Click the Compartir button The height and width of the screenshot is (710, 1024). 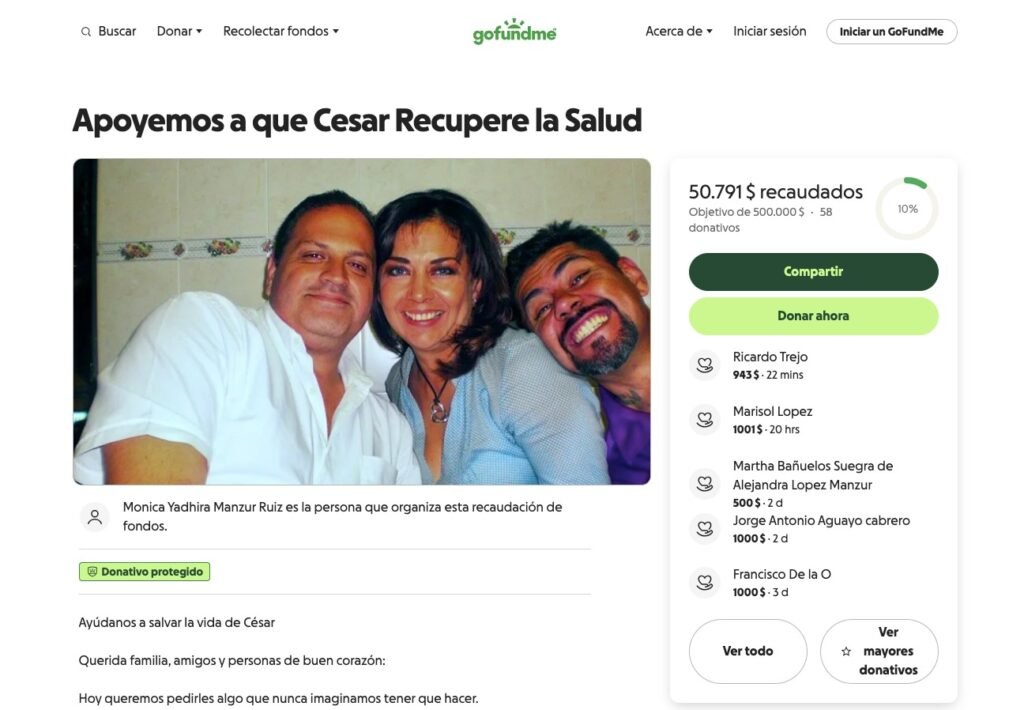(813, 272)
